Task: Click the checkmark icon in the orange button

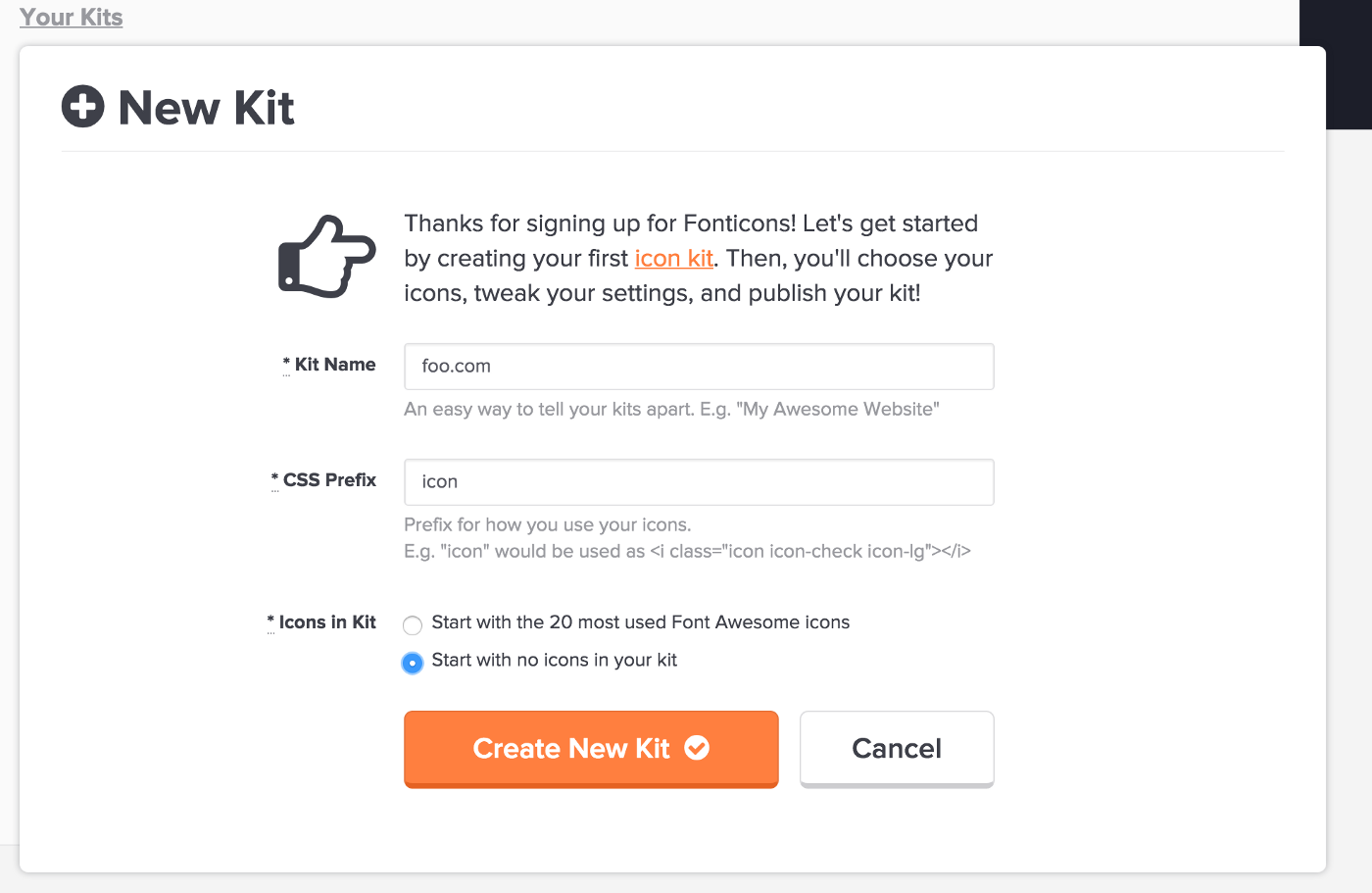Action: (697, 748)
